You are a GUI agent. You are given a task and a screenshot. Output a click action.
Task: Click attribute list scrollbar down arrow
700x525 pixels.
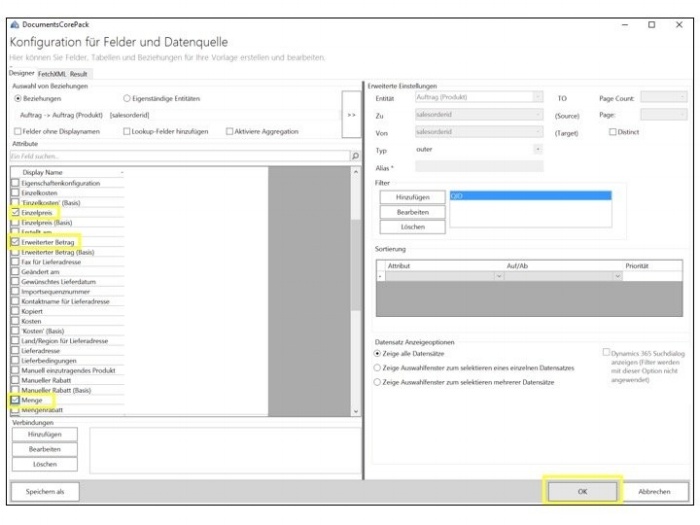(356, 411)
